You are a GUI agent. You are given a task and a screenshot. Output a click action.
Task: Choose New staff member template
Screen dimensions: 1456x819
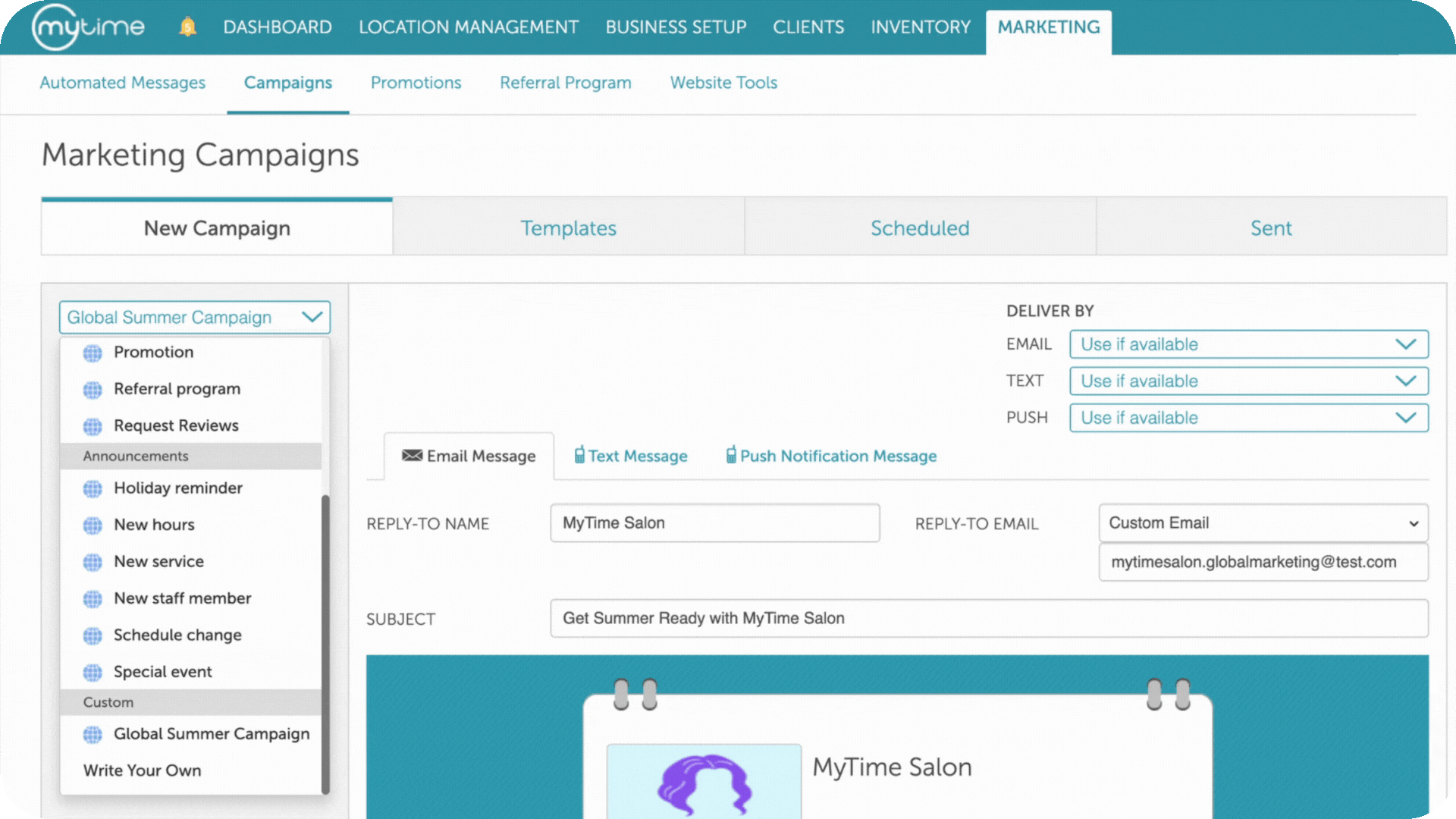point(191,598)
